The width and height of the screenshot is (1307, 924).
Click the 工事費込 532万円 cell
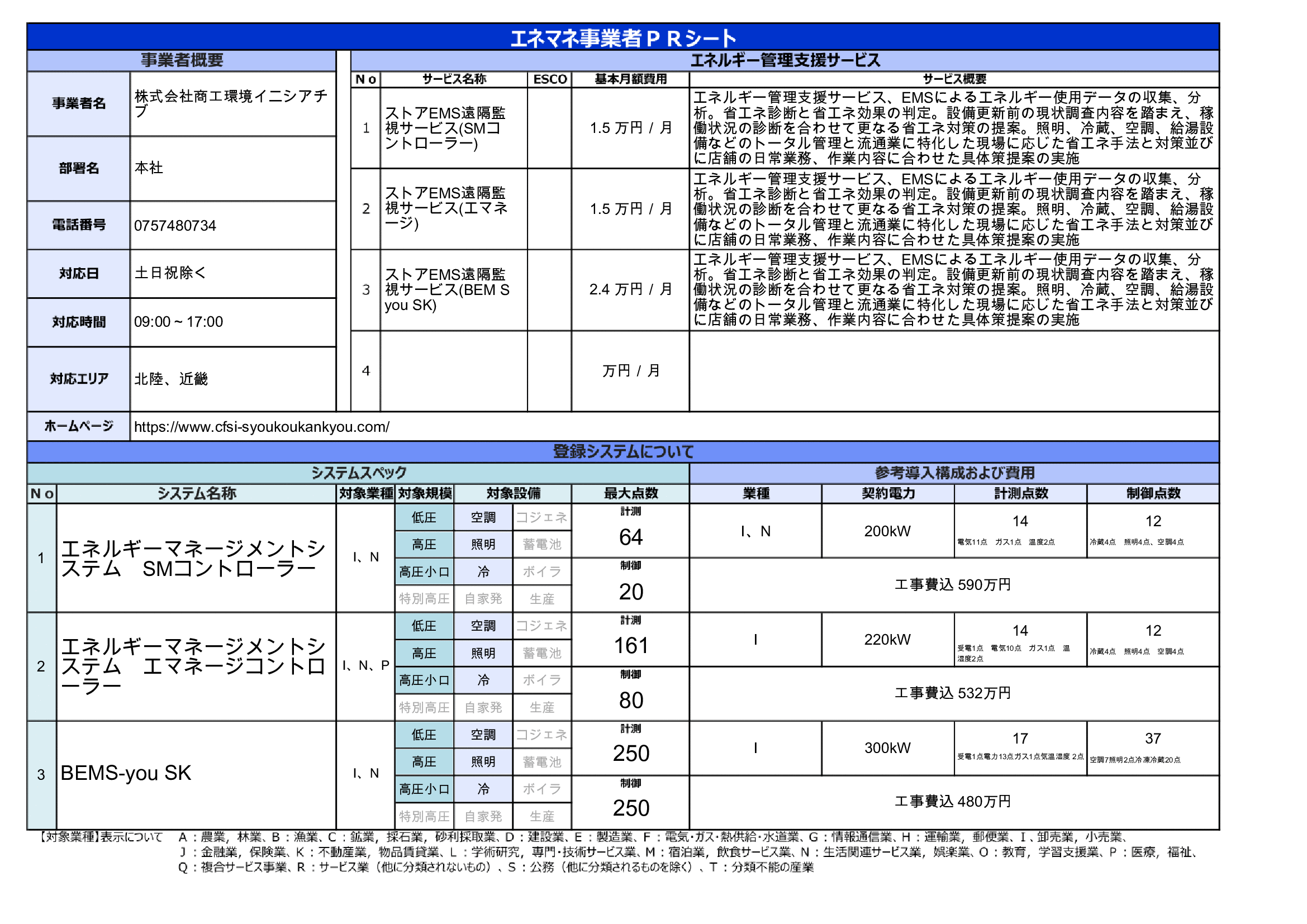(954, 694)
